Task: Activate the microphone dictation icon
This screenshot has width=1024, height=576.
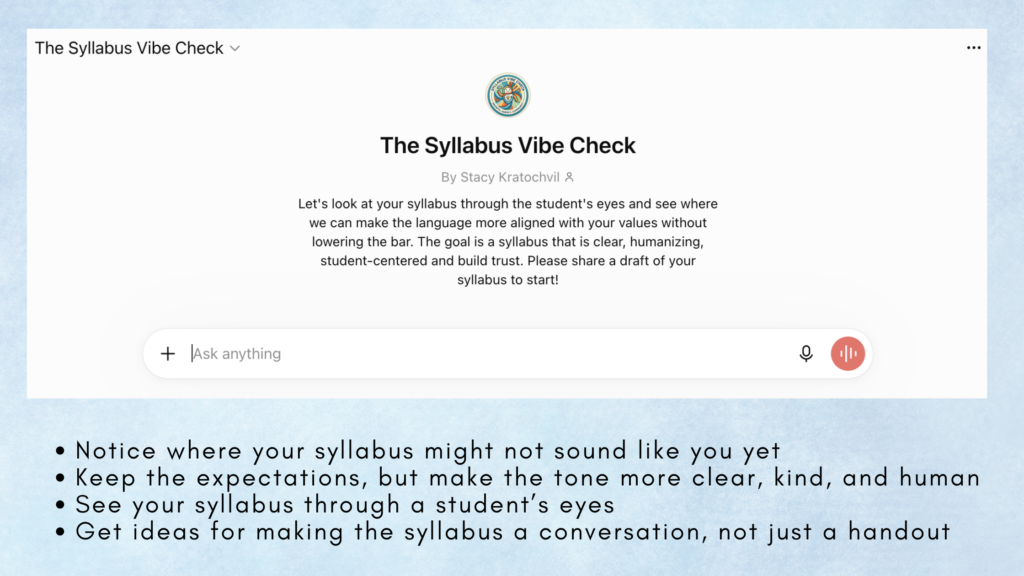Action: click(x=806, y=353)
